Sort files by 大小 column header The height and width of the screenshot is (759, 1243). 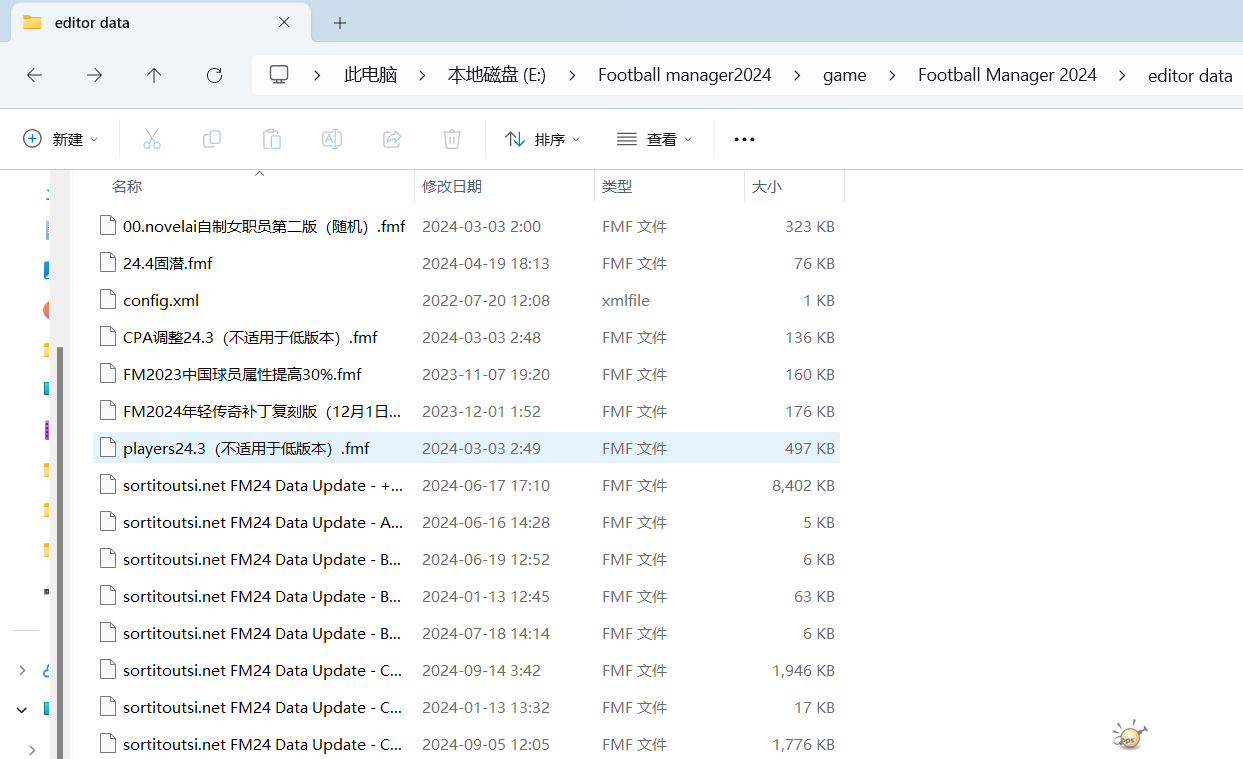[x=767, y=186]
